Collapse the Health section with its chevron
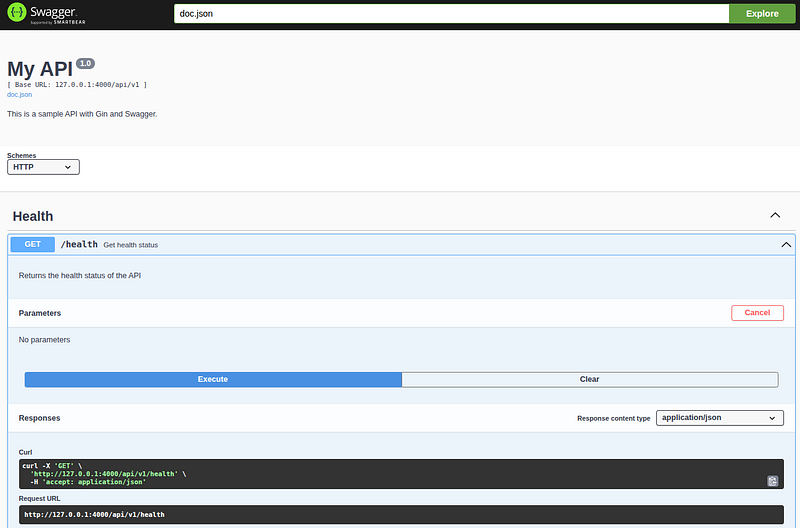Viewport: 800px width, 528px height. point(775,215)
